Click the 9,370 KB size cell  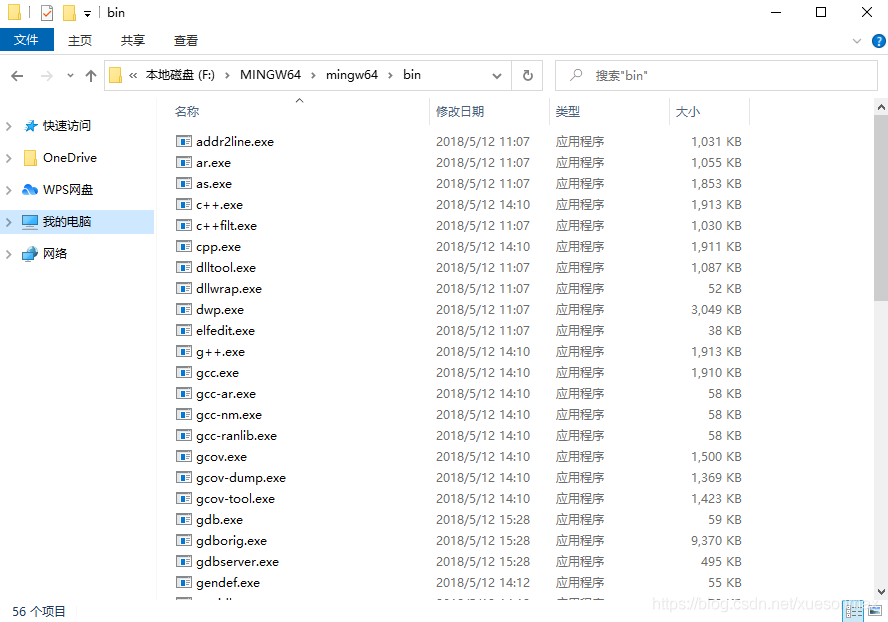pyautogui.click(x=716, y=541)
